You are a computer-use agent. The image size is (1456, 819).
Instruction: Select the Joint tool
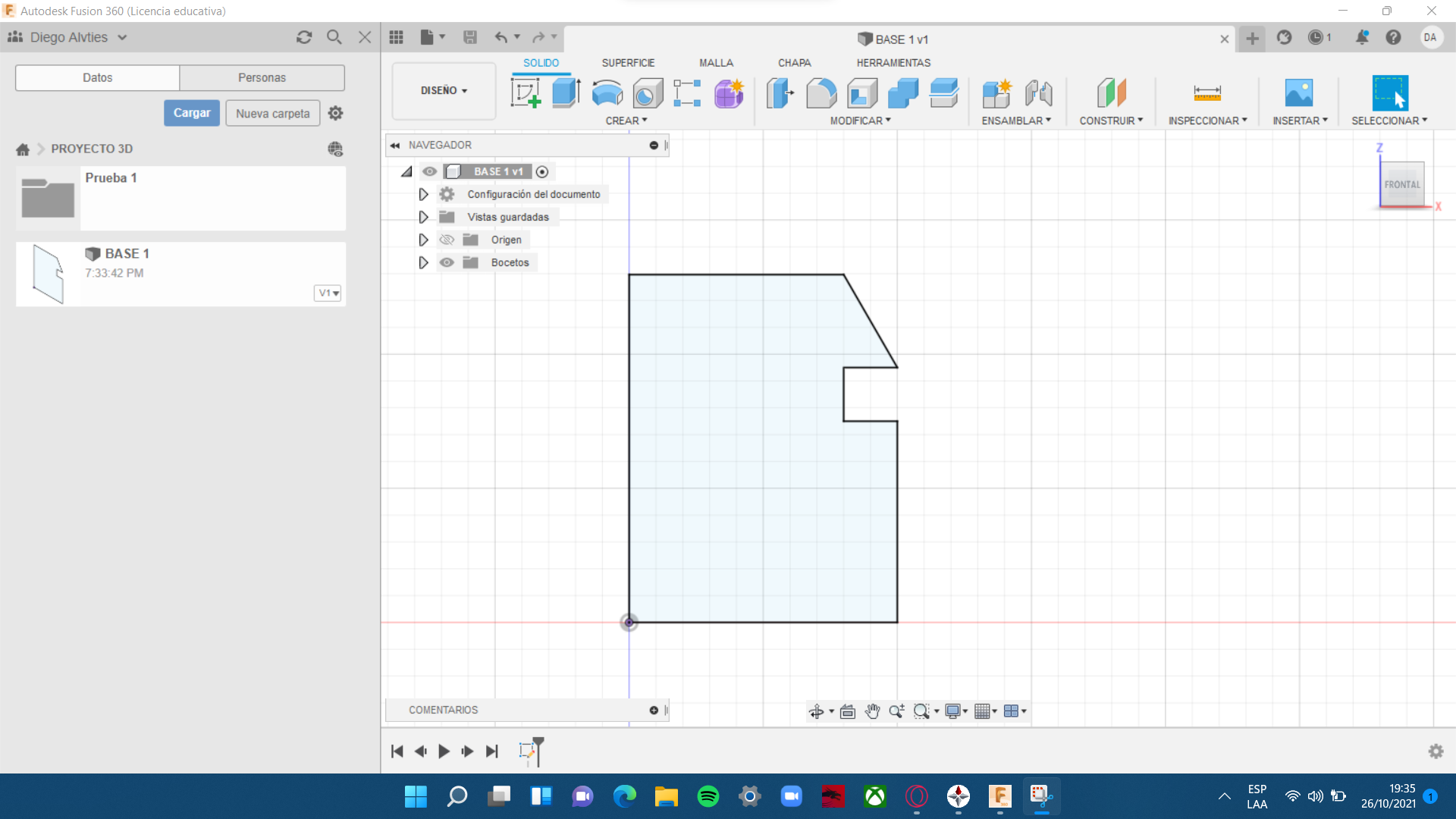pos(1039,93)
